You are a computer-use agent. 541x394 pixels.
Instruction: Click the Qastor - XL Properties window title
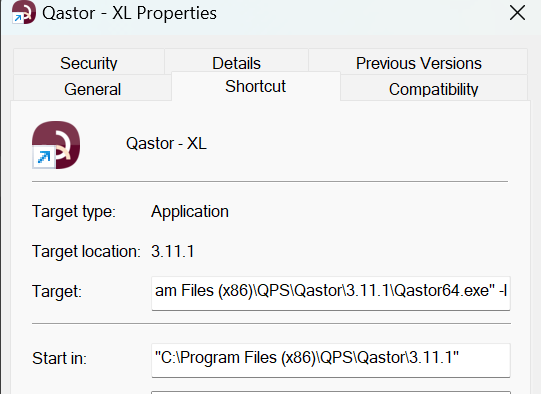129,13
